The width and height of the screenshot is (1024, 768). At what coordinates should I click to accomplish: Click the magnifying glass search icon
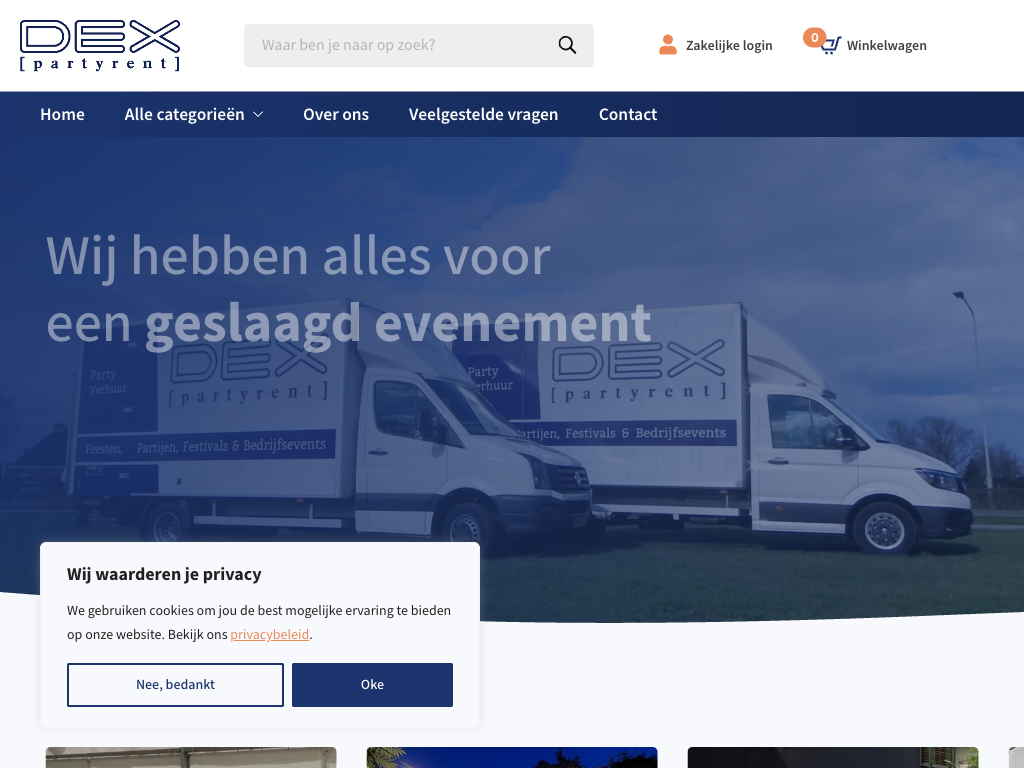coord(567,45)
